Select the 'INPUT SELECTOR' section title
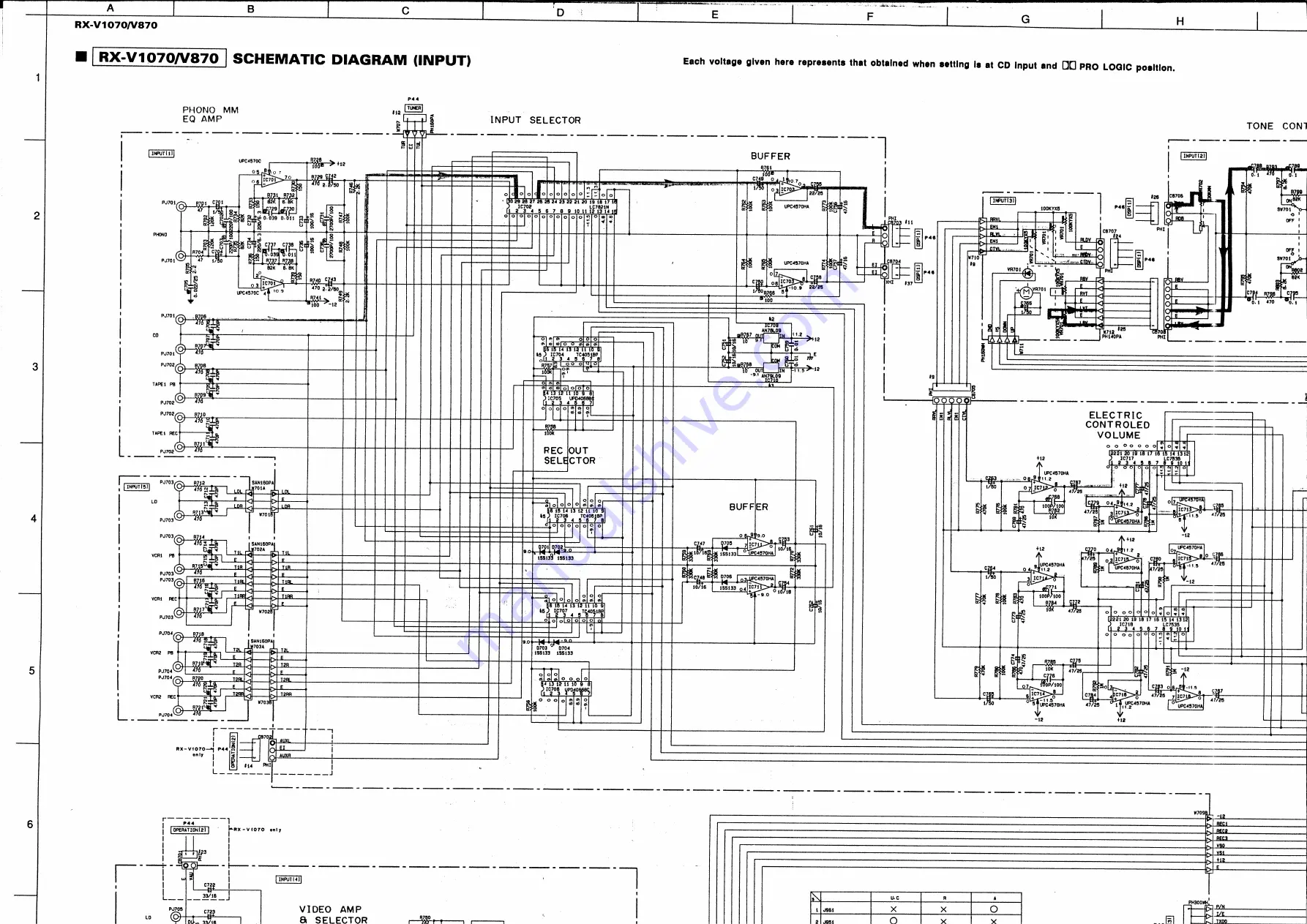This screenshot has height=924, width=1307. click(535, 120)
